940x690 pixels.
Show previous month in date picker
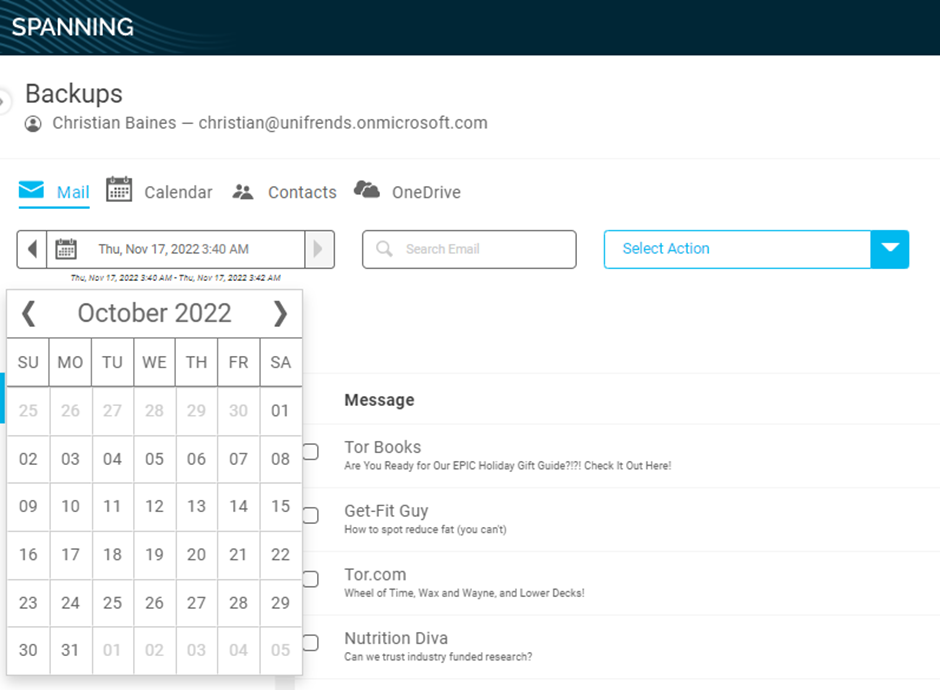(28, 314)
